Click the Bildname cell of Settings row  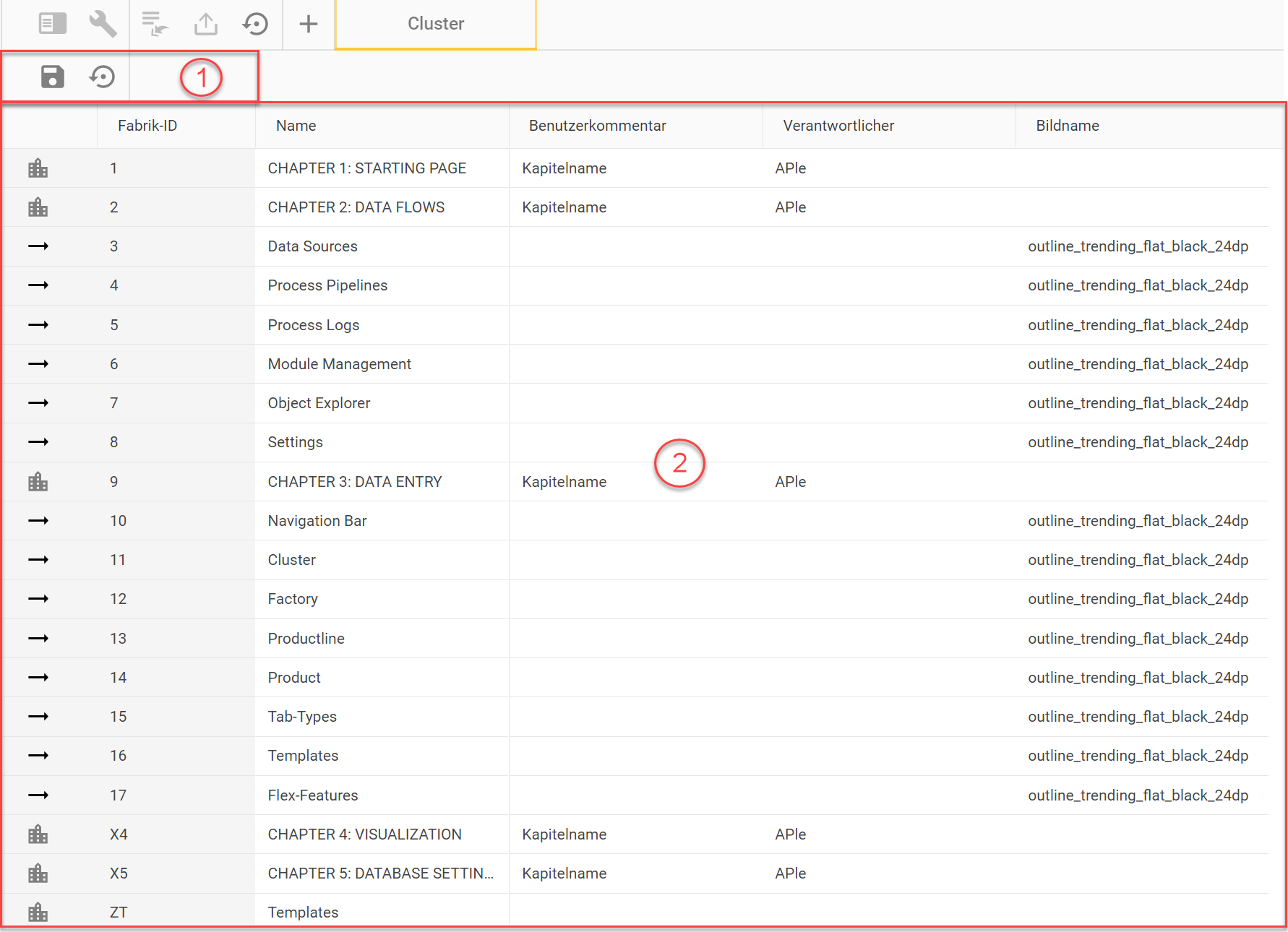tap(1138, 442)
